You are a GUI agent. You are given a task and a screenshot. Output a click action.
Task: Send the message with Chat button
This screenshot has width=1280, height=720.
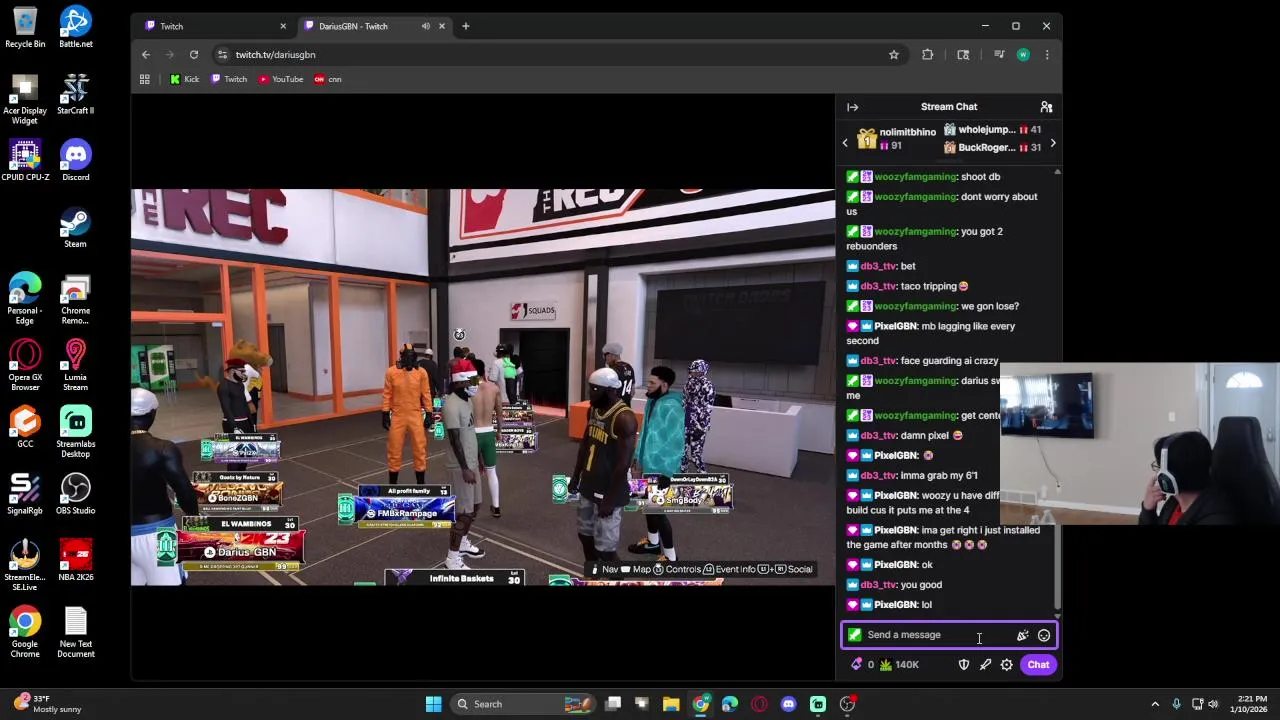(1038, 665)
